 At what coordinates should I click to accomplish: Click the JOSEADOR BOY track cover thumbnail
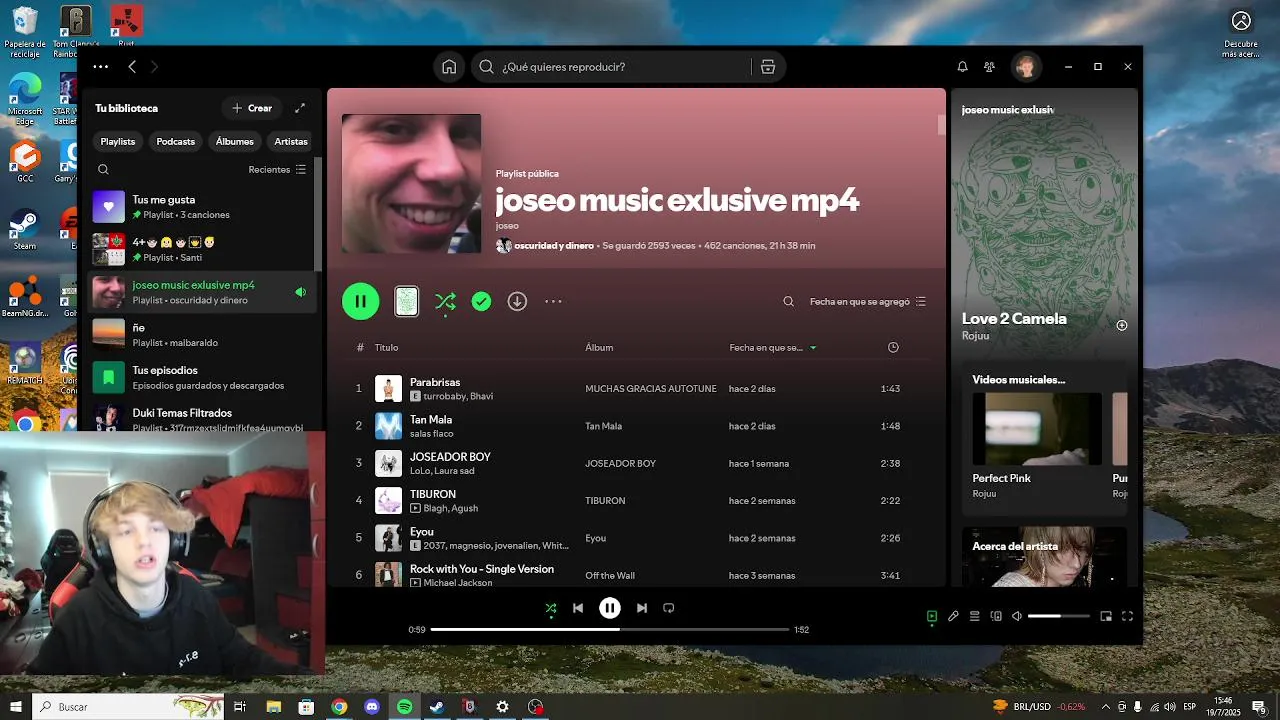pos(388,463)
